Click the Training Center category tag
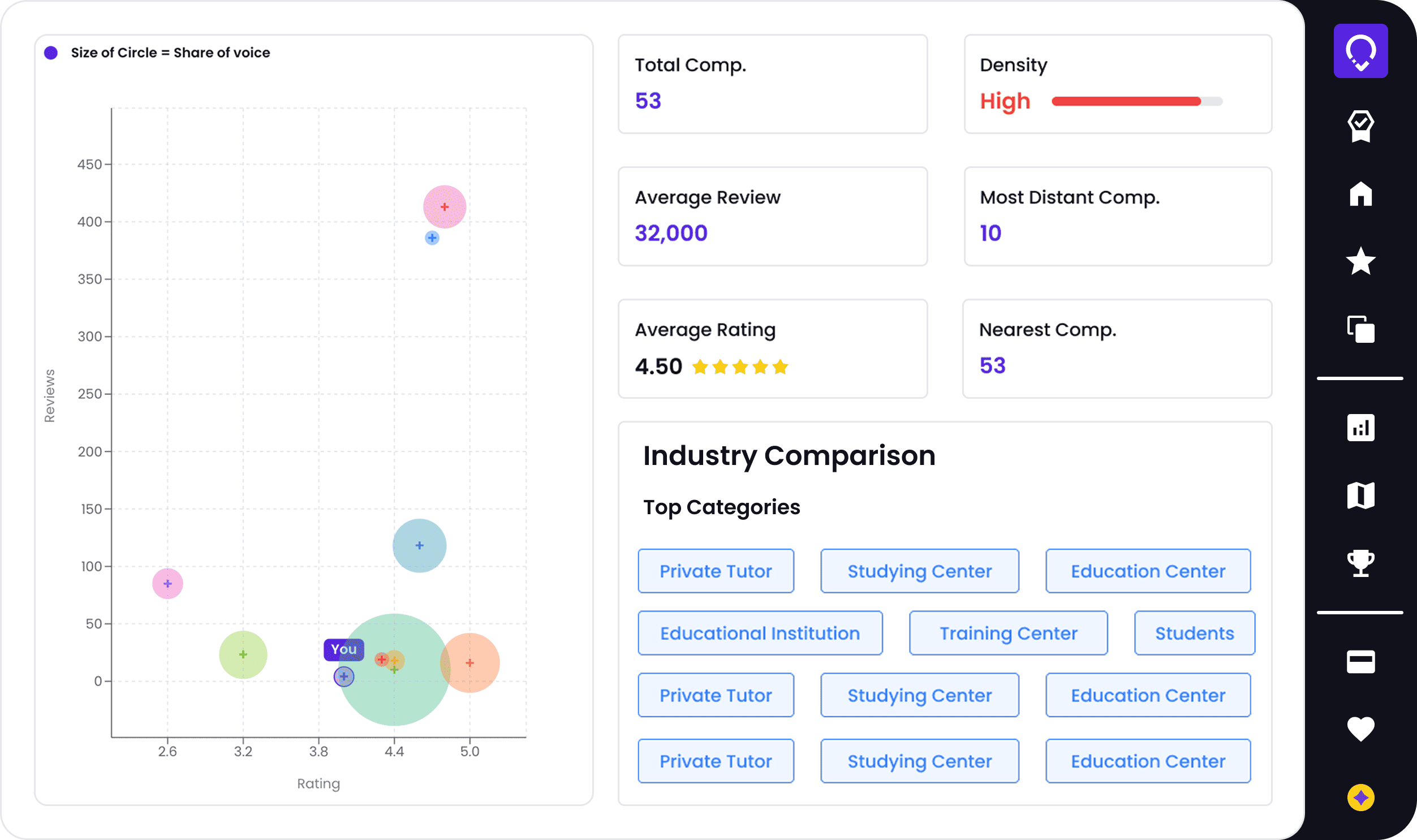 pos(1008,633)
